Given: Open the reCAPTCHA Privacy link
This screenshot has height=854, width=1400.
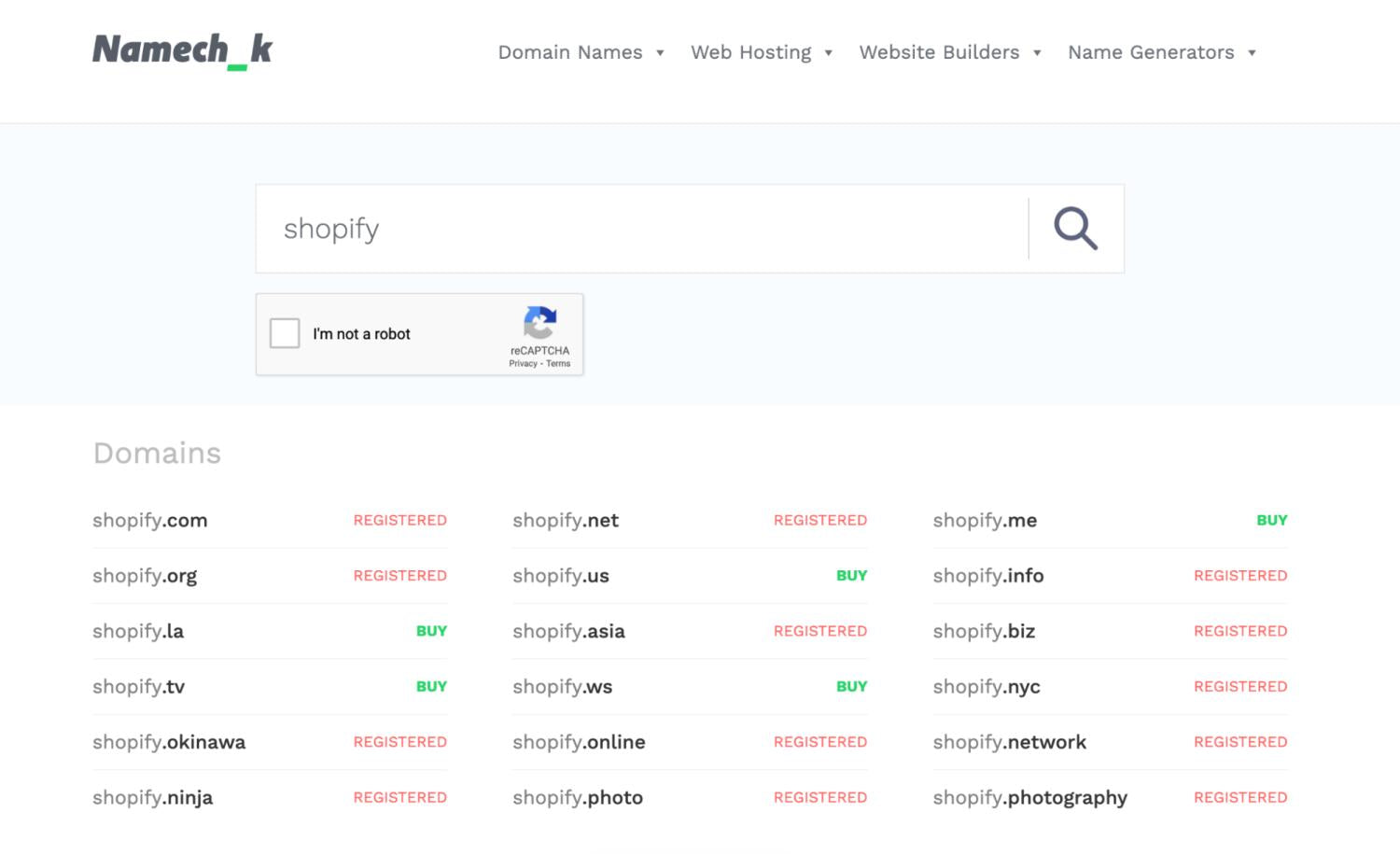Looking at the screenshot, I should click(523, 364).
